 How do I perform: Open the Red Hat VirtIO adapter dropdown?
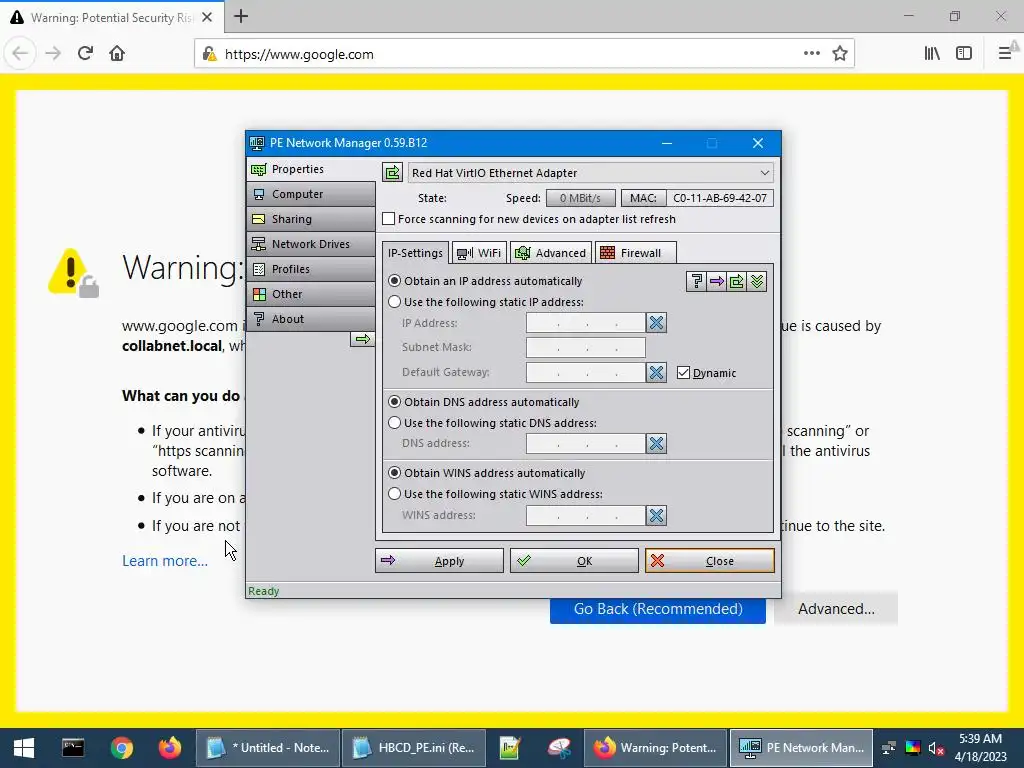click(591, 173)
